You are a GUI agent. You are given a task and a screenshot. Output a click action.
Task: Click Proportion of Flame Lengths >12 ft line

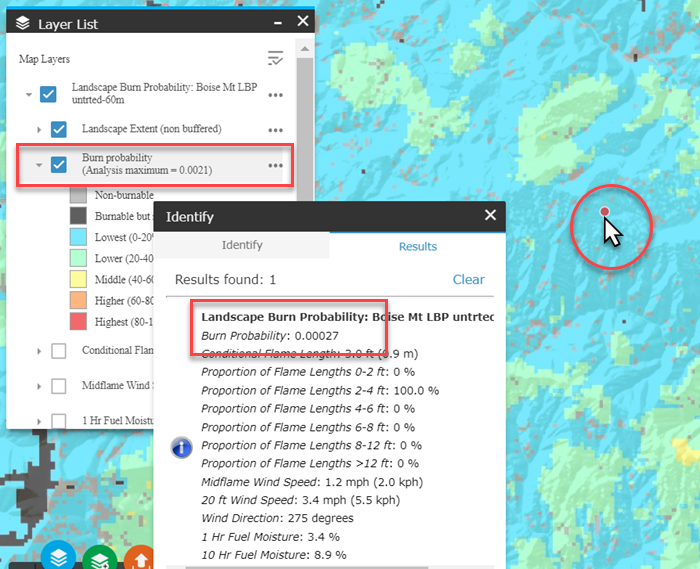[310, 463]
